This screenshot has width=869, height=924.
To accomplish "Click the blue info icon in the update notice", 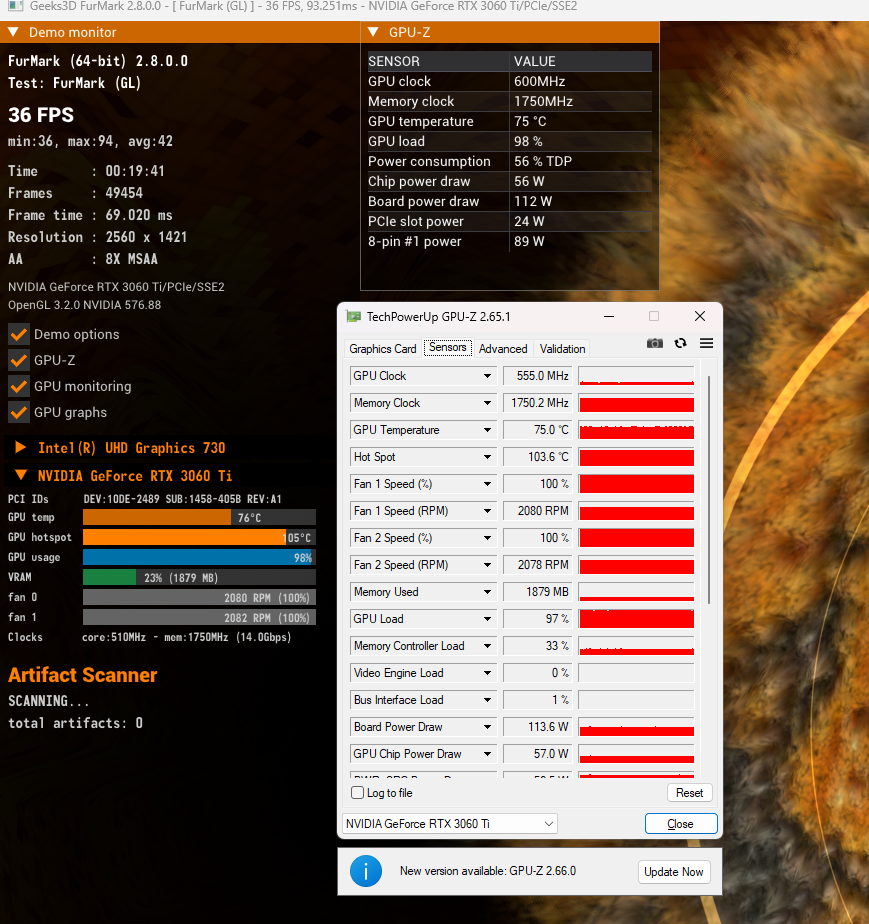I will (x=366, y=871).
